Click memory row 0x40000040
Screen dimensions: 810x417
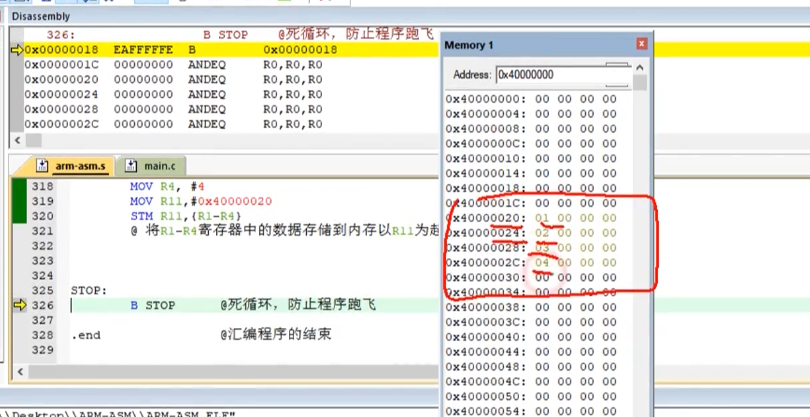coord(531,337)
